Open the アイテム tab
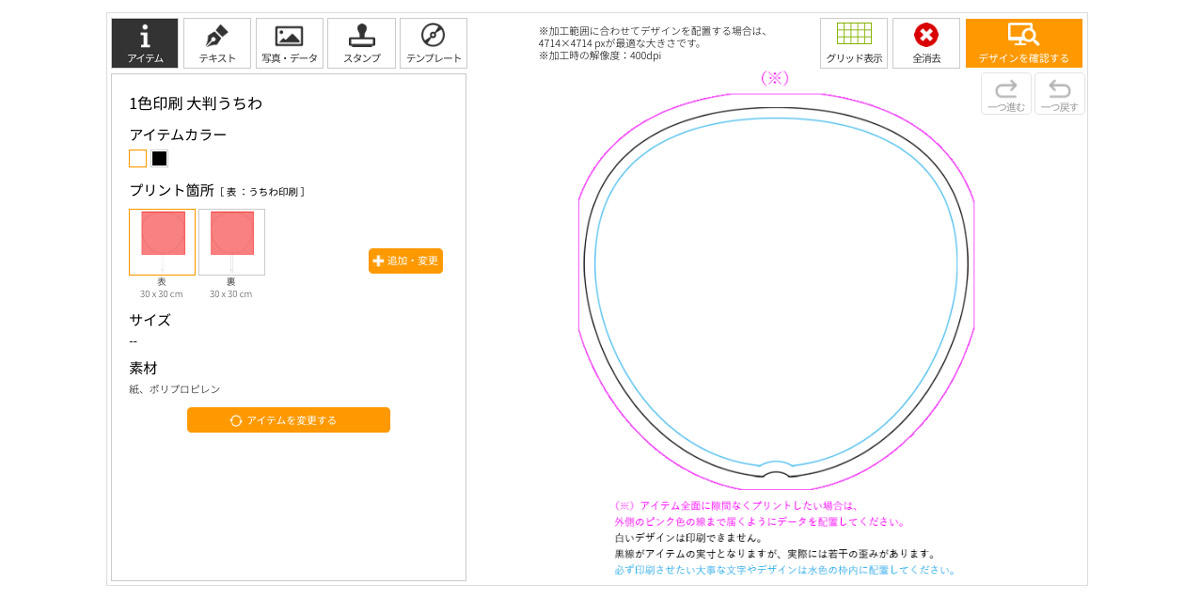Screen dimensions: 1200x600 [x=145, y=43]
